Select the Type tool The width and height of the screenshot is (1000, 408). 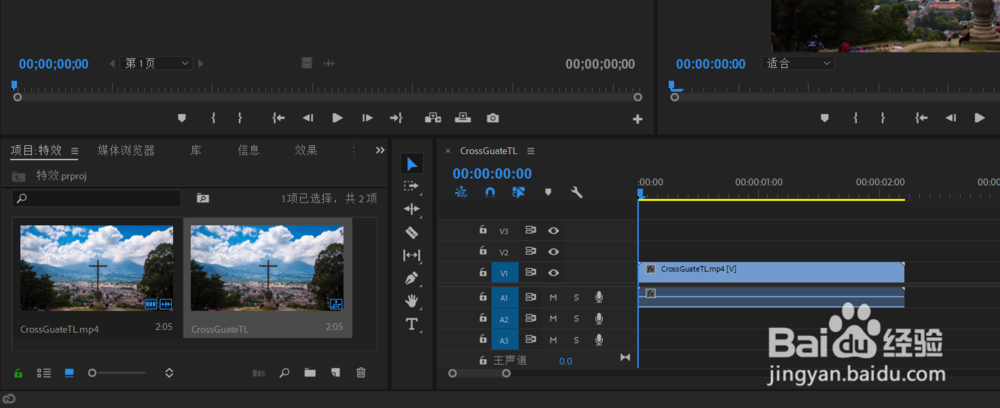[x=412, y=324]
